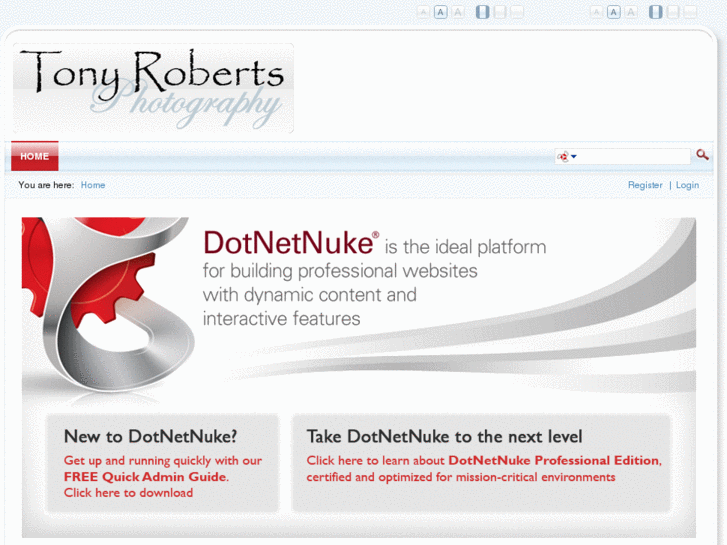Open DotNetNuke Professional Edition link
727x545 pixels.
[554, 460]
